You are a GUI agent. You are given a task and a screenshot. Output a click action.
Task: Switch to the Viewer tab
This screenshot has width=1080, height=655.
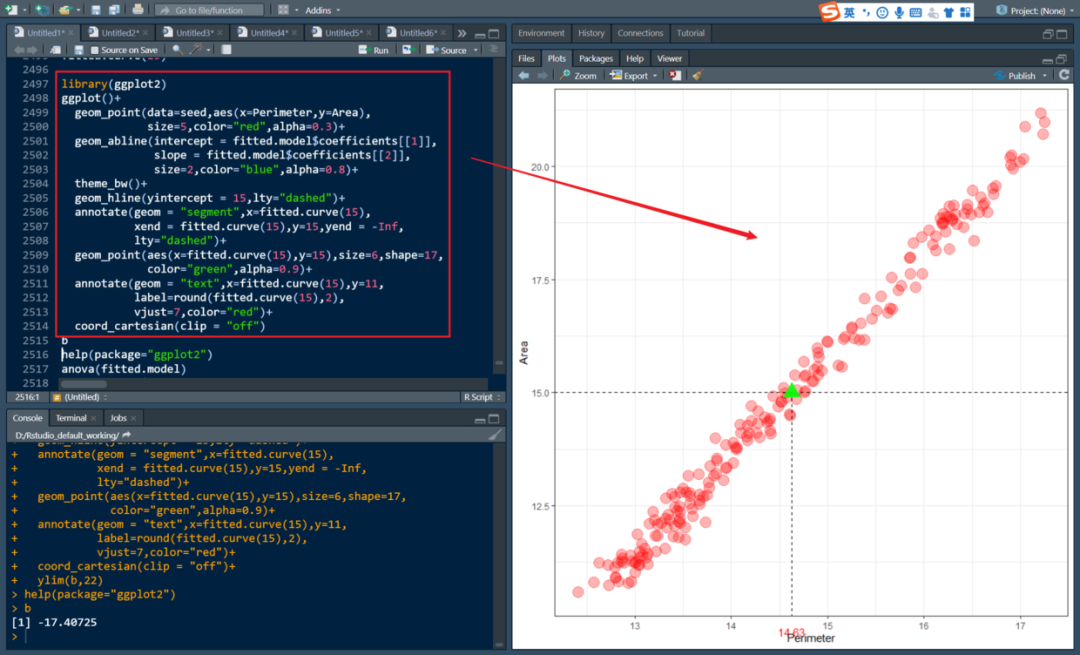[x=669, y=59]
